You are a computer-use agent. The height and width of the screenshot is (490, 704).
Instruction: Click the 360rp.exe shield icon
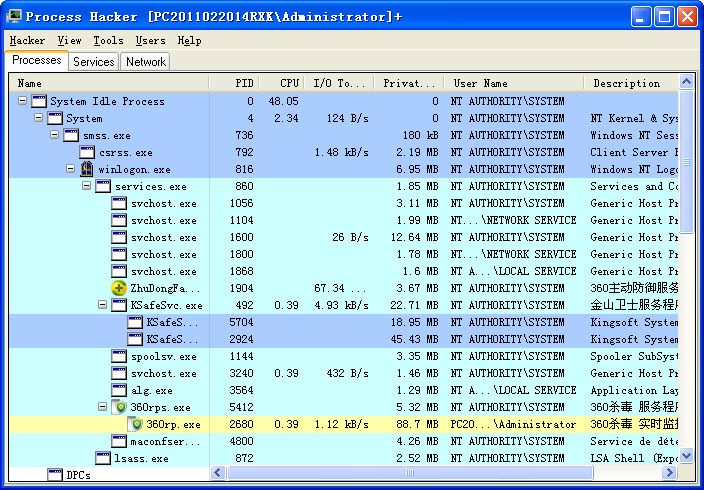click(x=135, y=424)
